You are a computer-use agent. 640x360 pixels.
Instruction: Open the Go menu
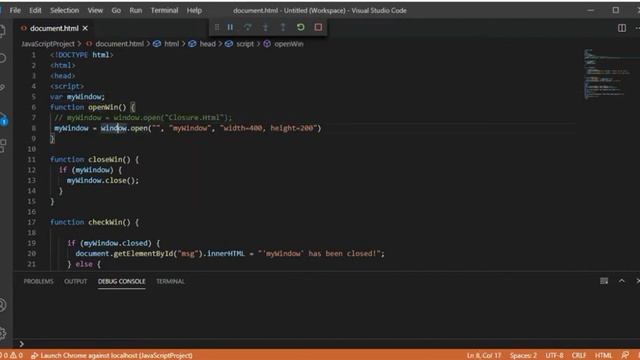[116, 10]
